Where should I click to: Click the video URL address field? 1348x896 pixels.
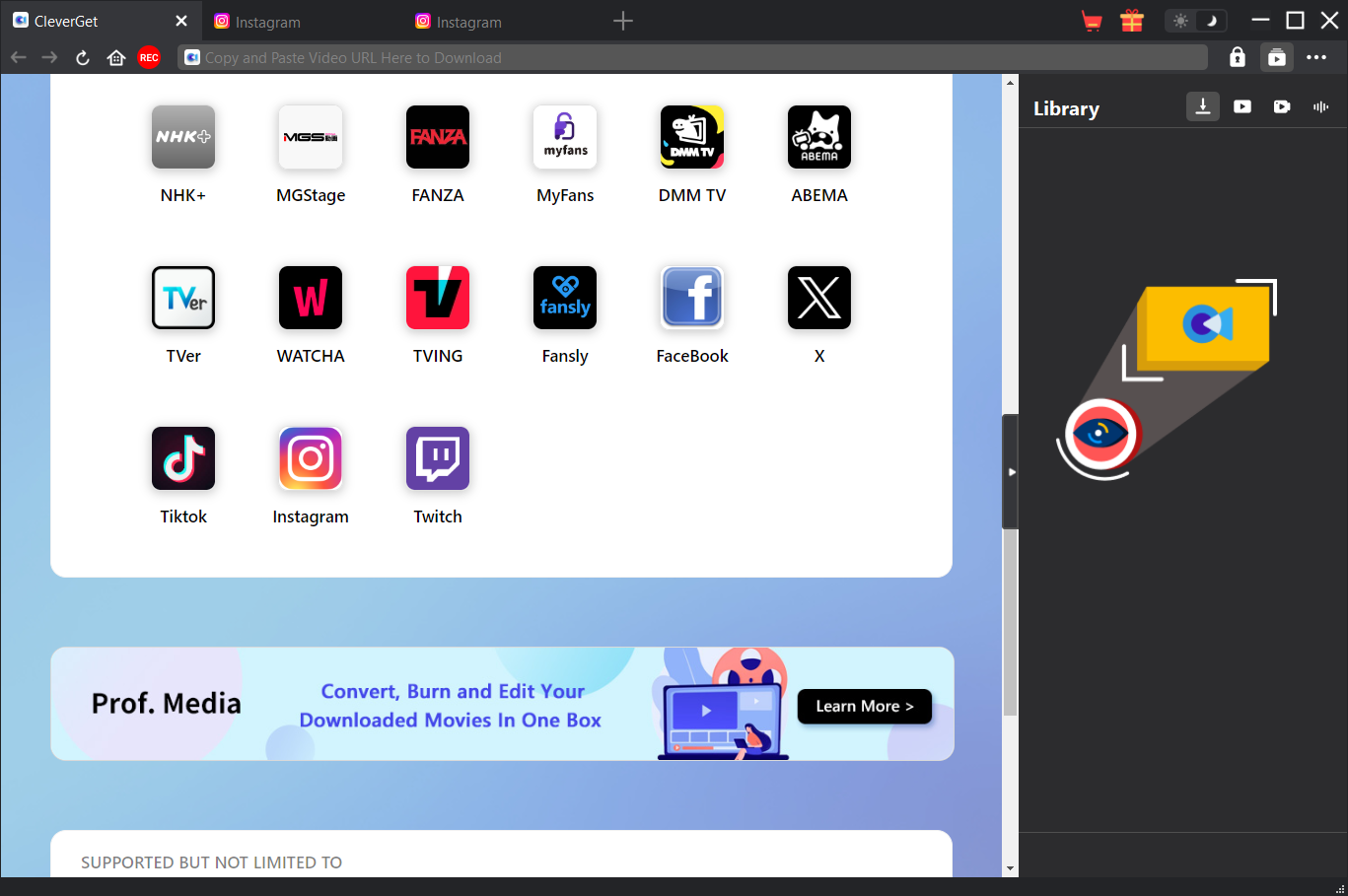click(x=690, y=58)
